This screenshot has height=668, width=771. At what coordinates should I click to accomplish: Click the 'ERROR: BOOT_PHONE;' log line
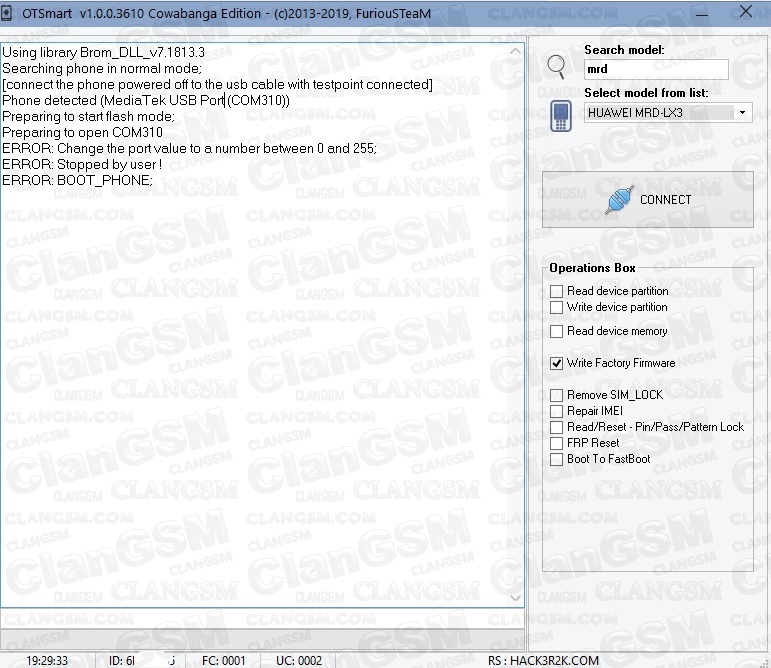point(77,180)
